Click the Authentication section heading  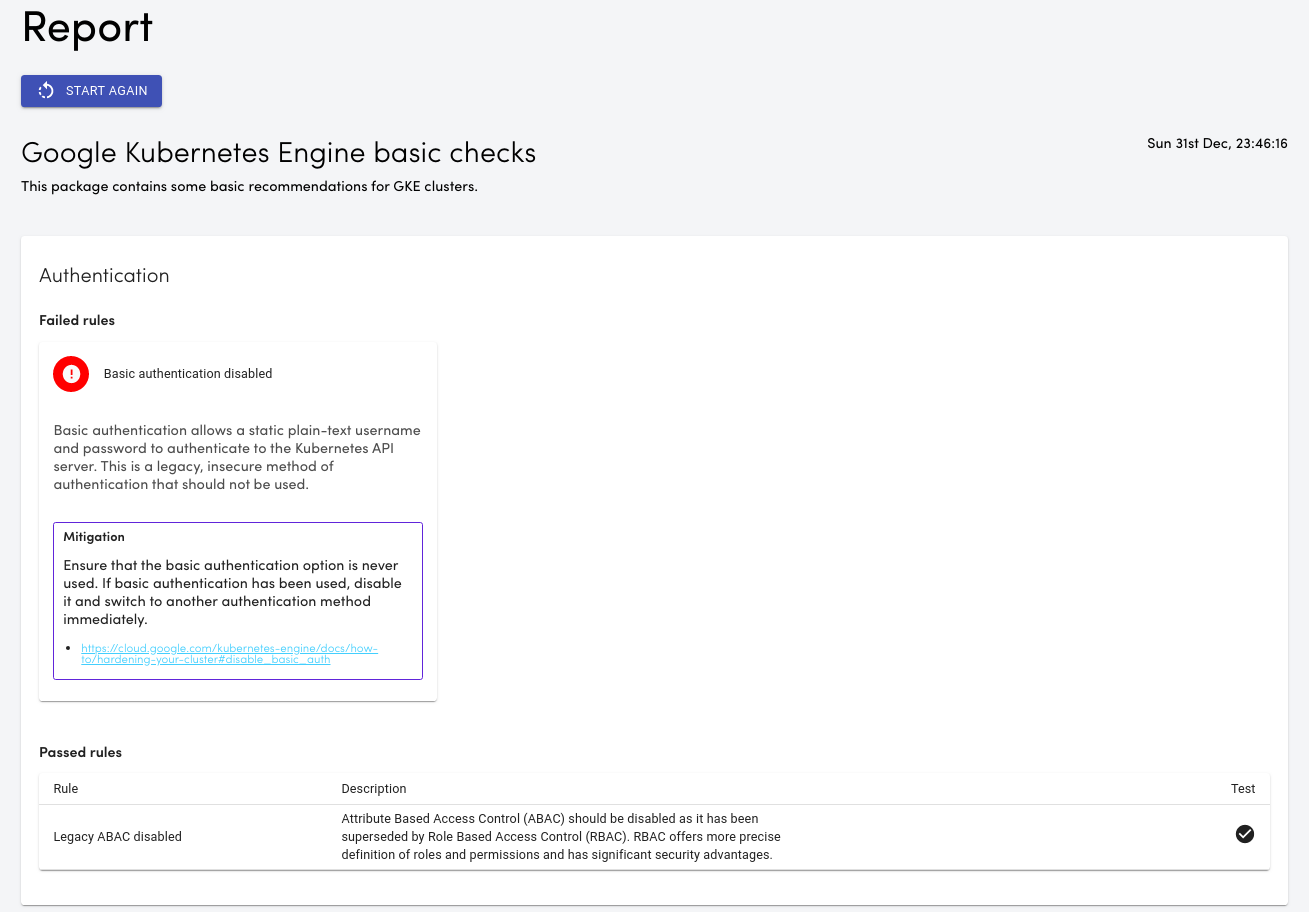(104, 276)
